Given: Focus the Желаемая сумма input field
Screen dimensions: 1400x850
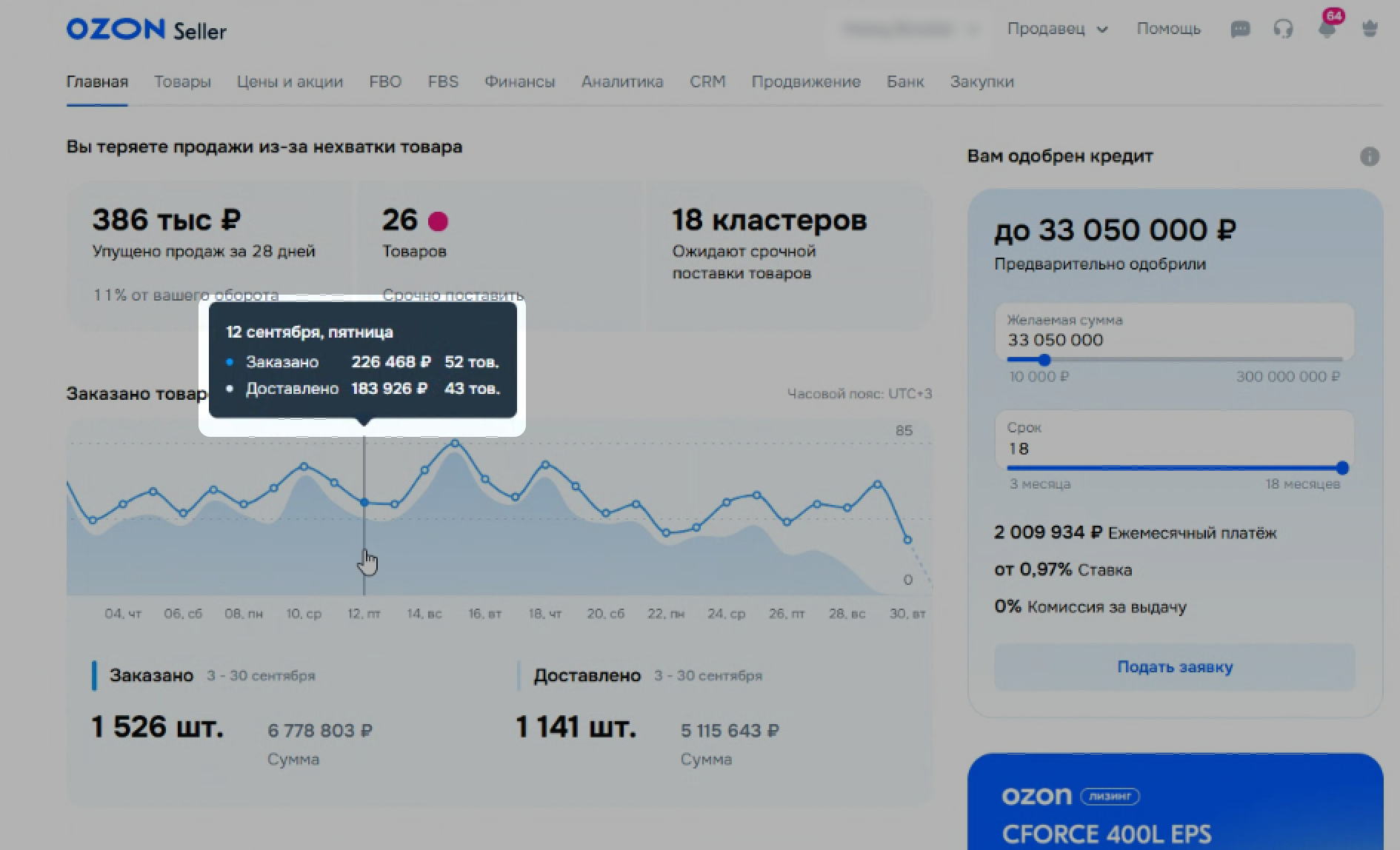Looking at the screenshot, I should (1173, 341).
